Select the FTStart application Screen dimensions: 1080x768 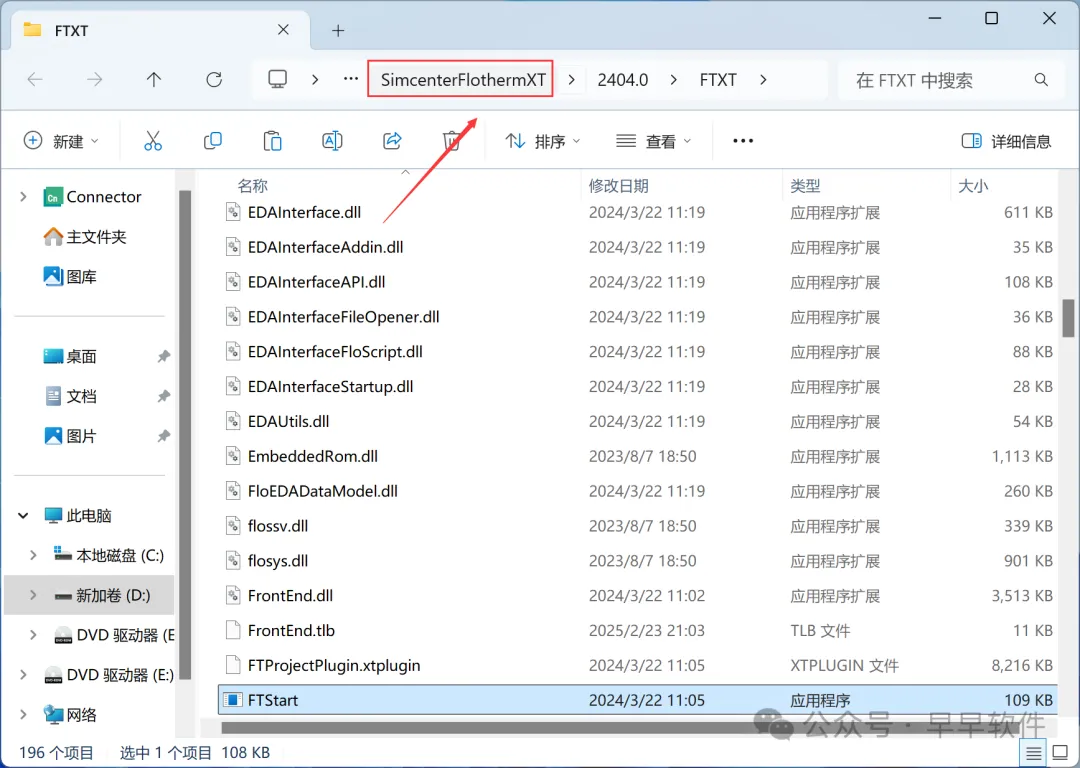click(x=637, y=700)
